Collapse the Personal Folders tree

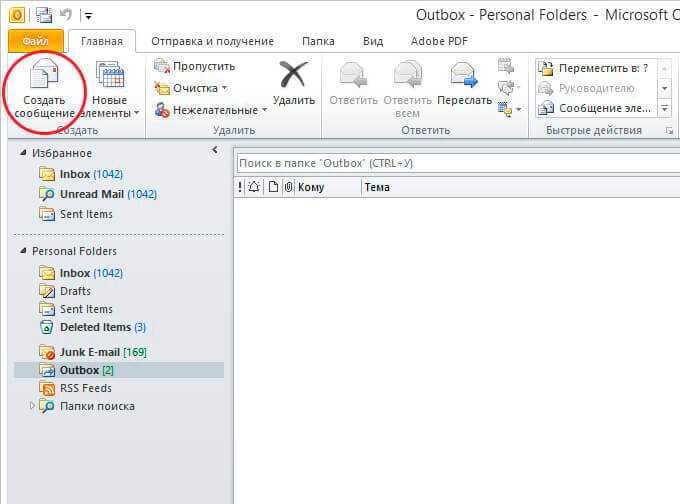point(23,251)
